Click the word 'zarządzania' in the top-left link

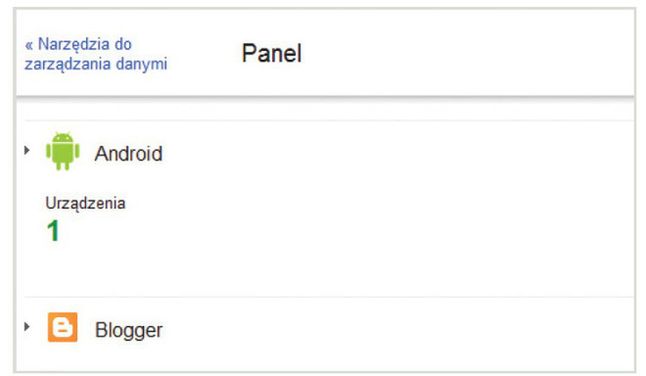pos(68,64)
